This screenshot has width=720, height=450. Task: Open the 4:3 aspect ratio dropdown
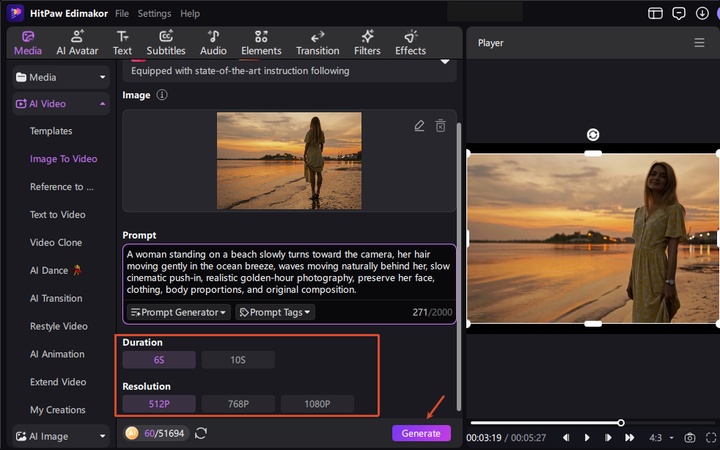coord(661,437)
